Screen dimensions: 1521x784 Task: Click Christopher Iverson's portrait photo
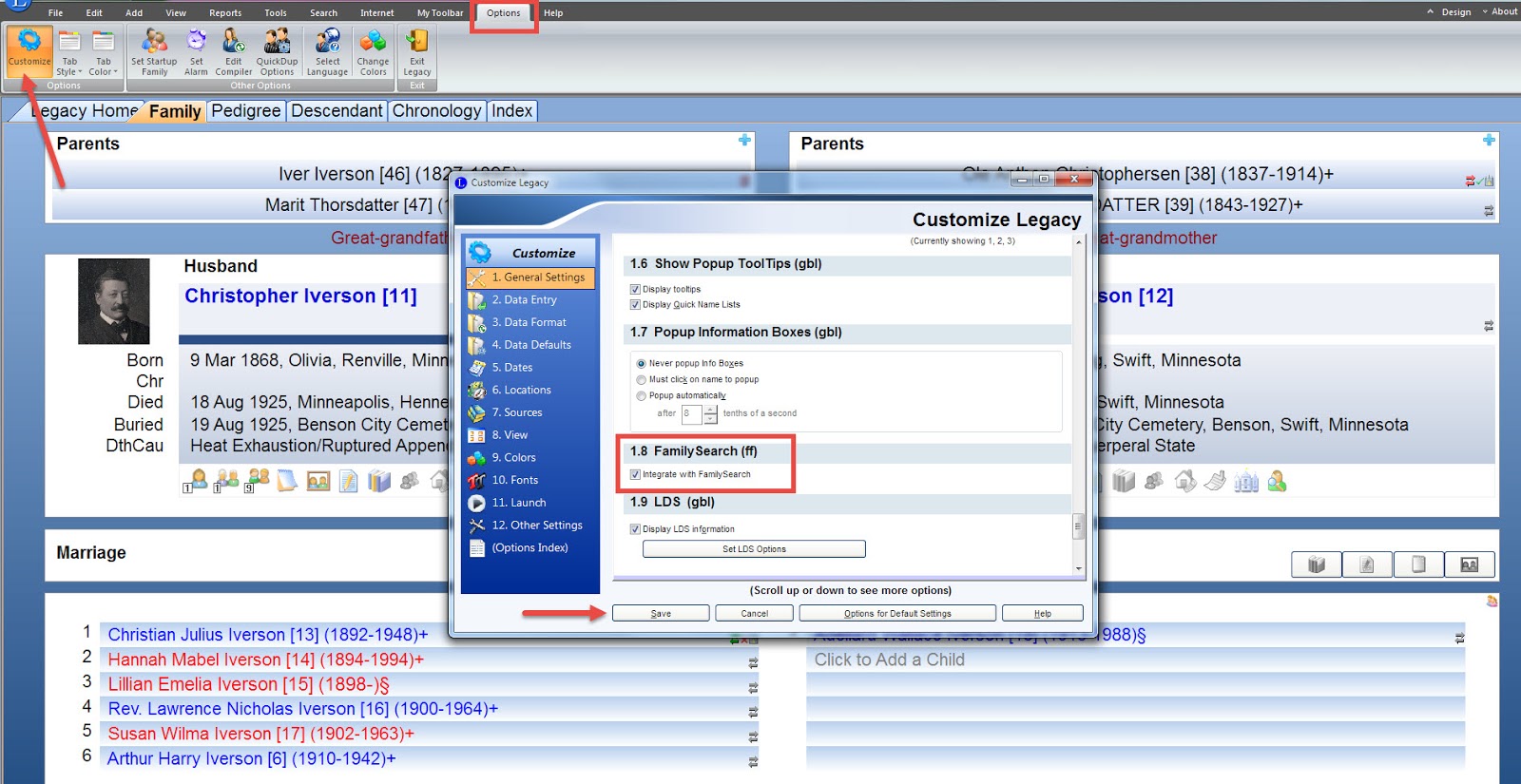(x=114, y=301)
